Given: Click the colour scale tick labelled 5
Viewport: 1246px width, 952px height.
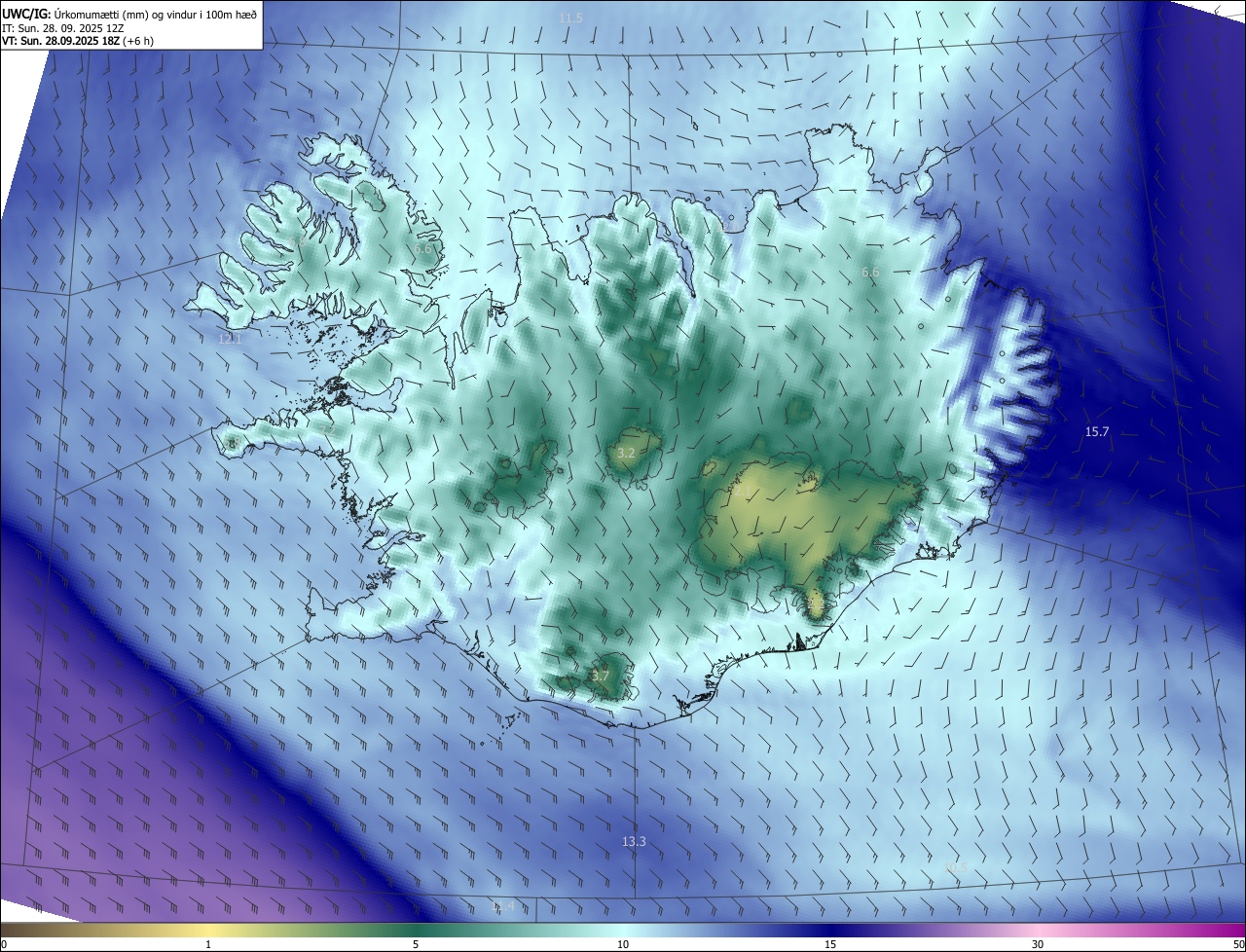Looking at the screenshot, I should pos(416,944).
